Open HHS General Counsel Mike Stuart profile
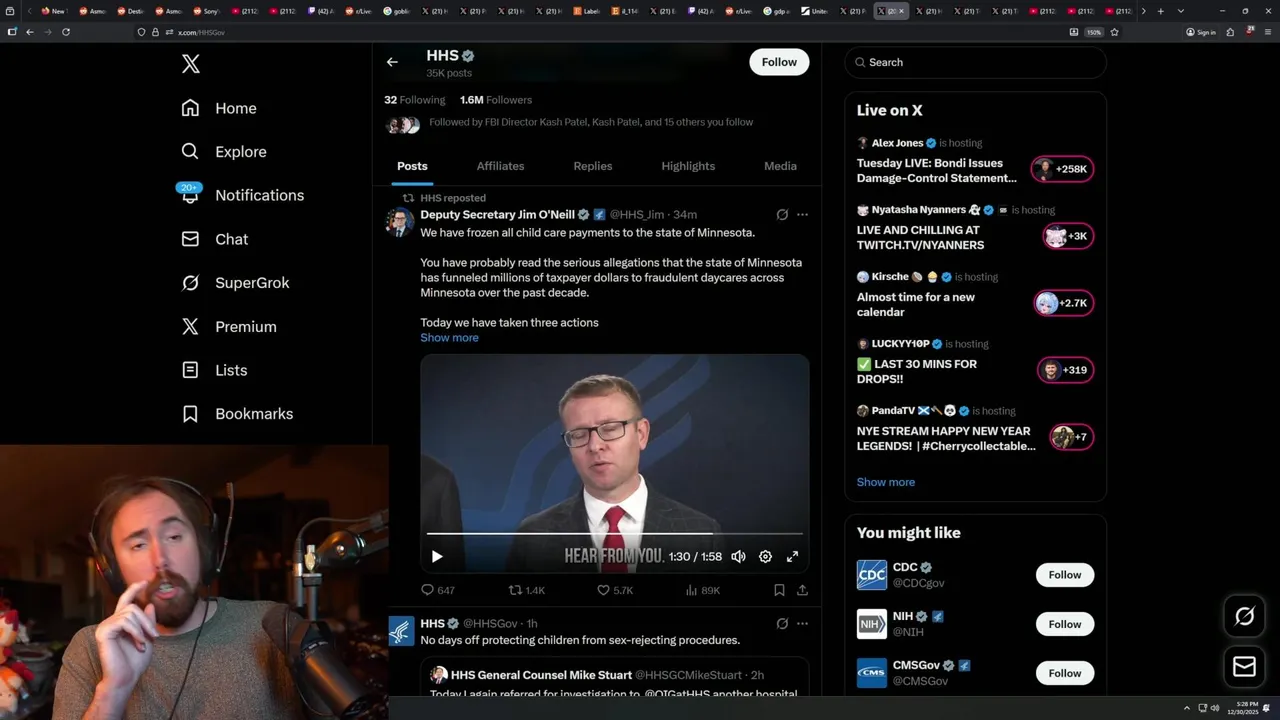Viewport: 1280px width, 720px height. tap(540, 675)
